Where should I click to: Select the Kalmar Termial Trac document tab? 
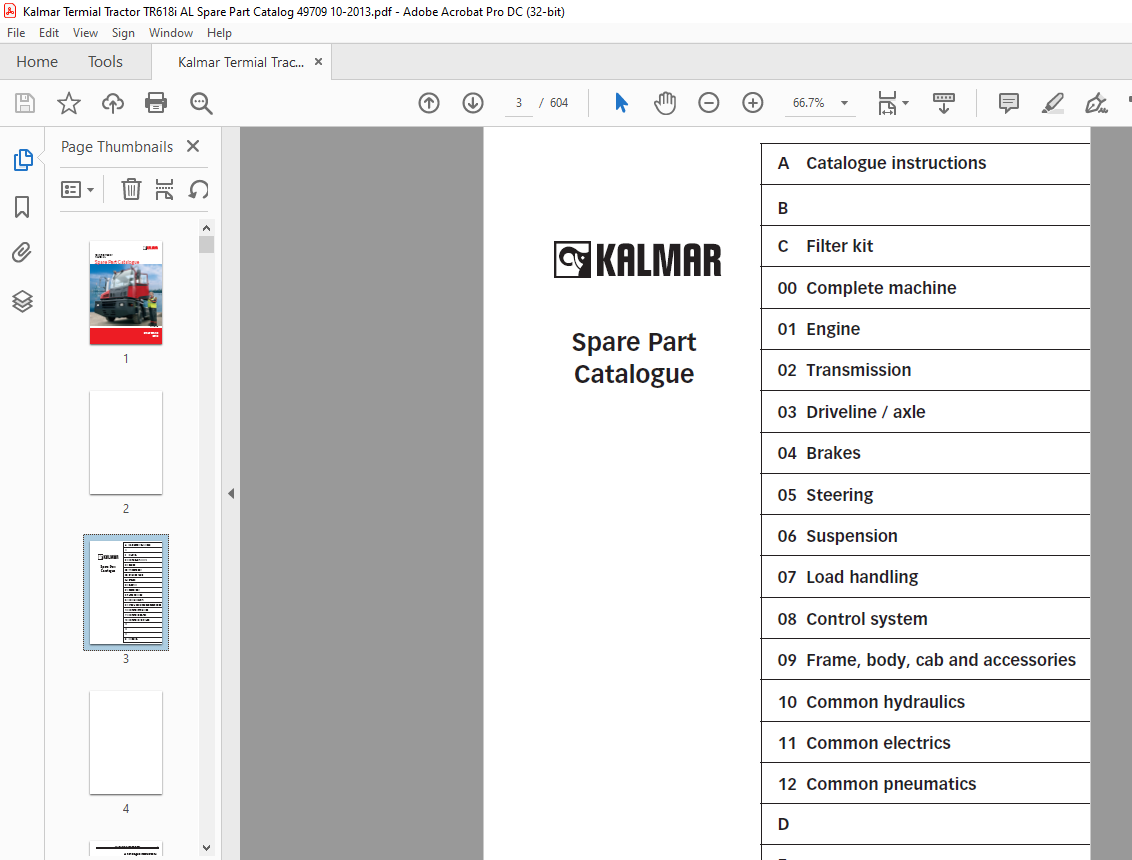click(x=241, y=62)
